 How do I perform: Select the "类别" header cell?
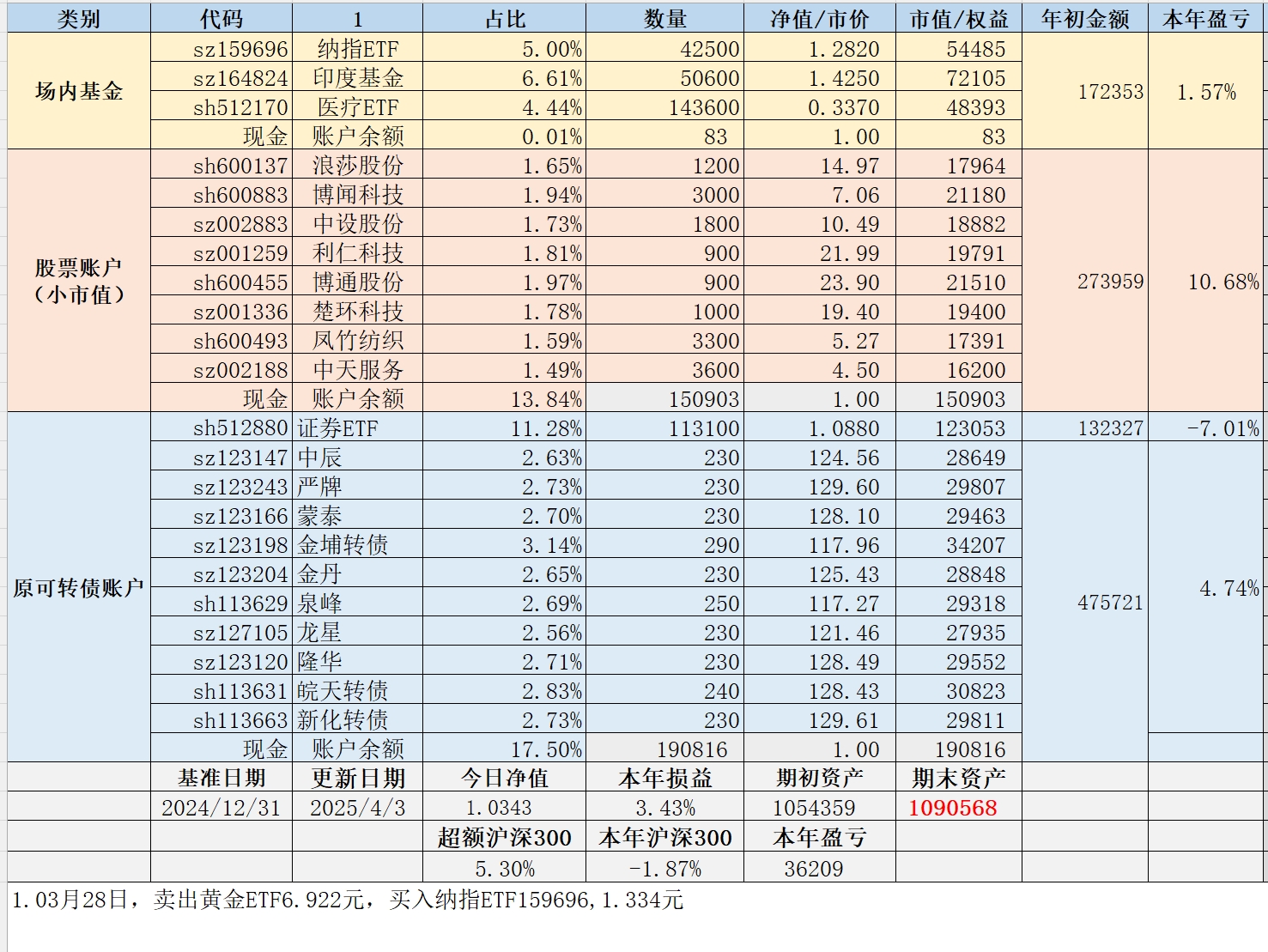coord(79,19)
